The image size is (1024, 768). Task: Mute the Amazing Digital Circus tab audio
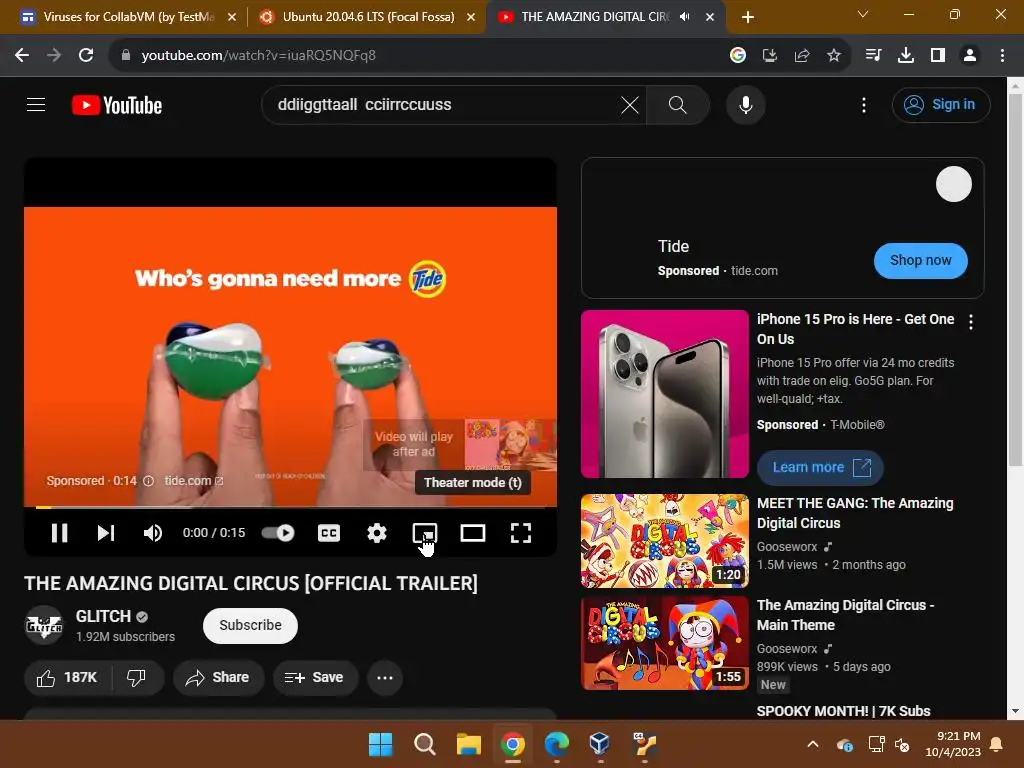[684, 17]
